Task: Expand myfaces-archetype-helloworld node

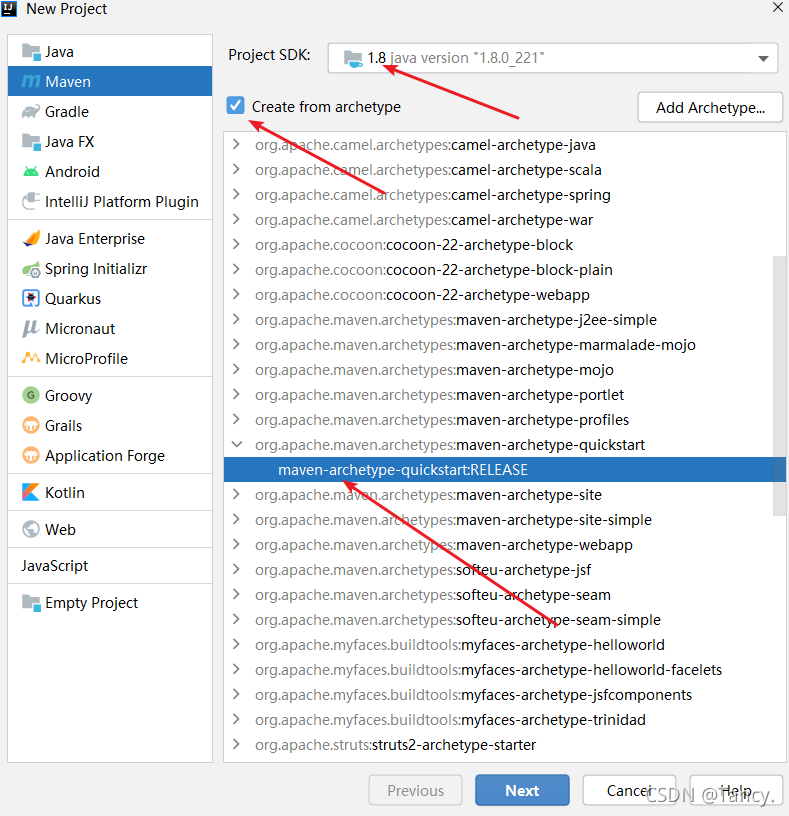Action: 236,644
